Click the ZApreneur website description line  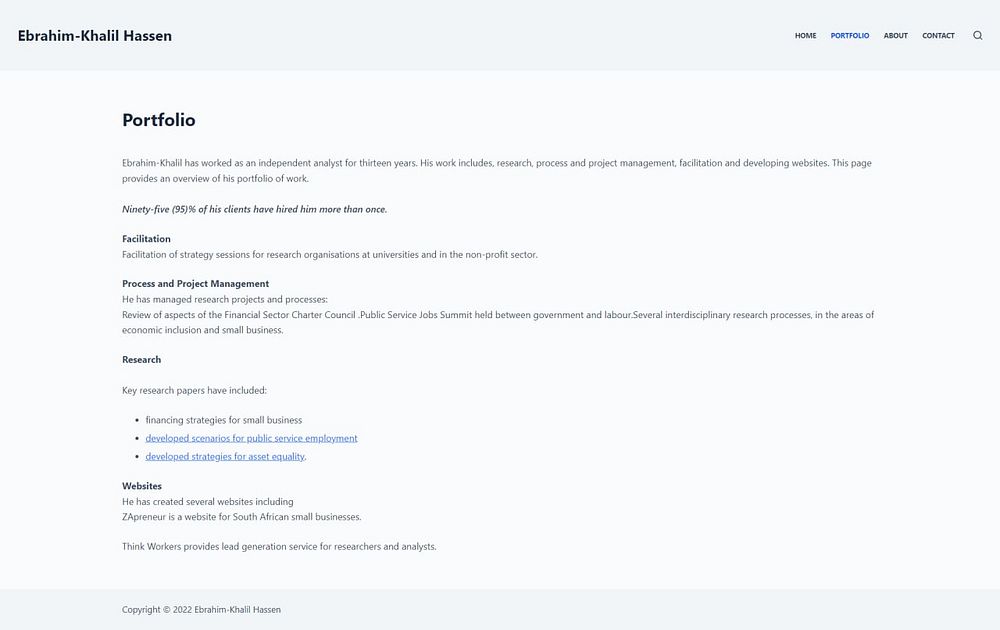pyautogui.click(x=241, y=517)
